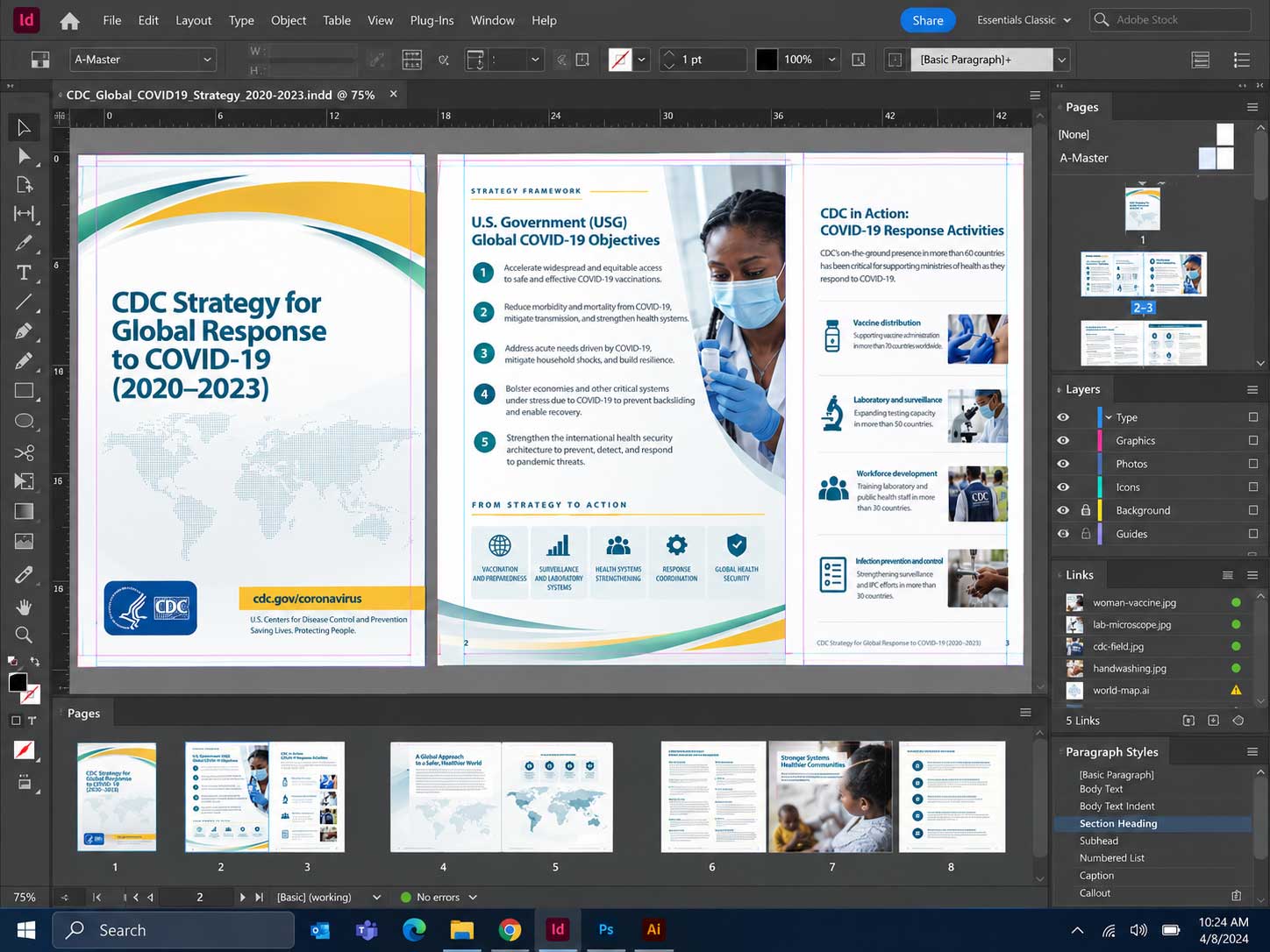The image size is (1270, 952).
Task: Select the Free Transform tool
Action: pyautogui.click(x=24, y=481)
